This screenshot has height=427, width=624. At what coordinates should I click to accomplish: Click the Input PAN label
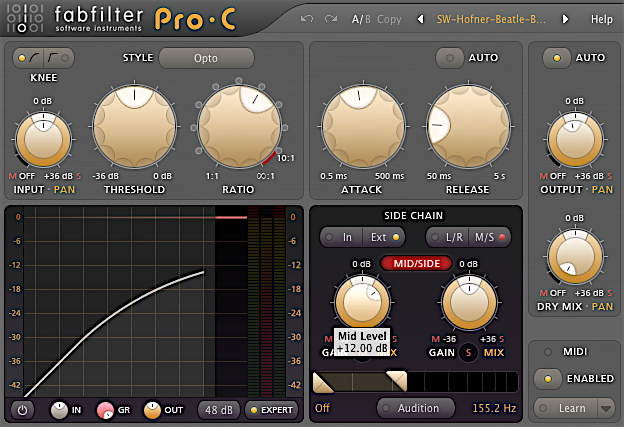coord(64,189)
